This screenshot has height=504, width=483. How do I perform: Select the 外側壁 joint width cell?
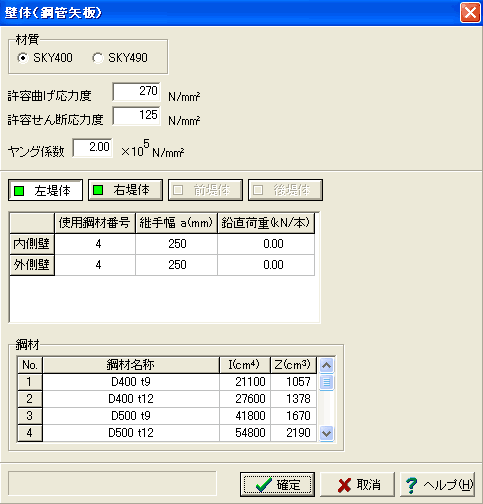pos(176,265)
